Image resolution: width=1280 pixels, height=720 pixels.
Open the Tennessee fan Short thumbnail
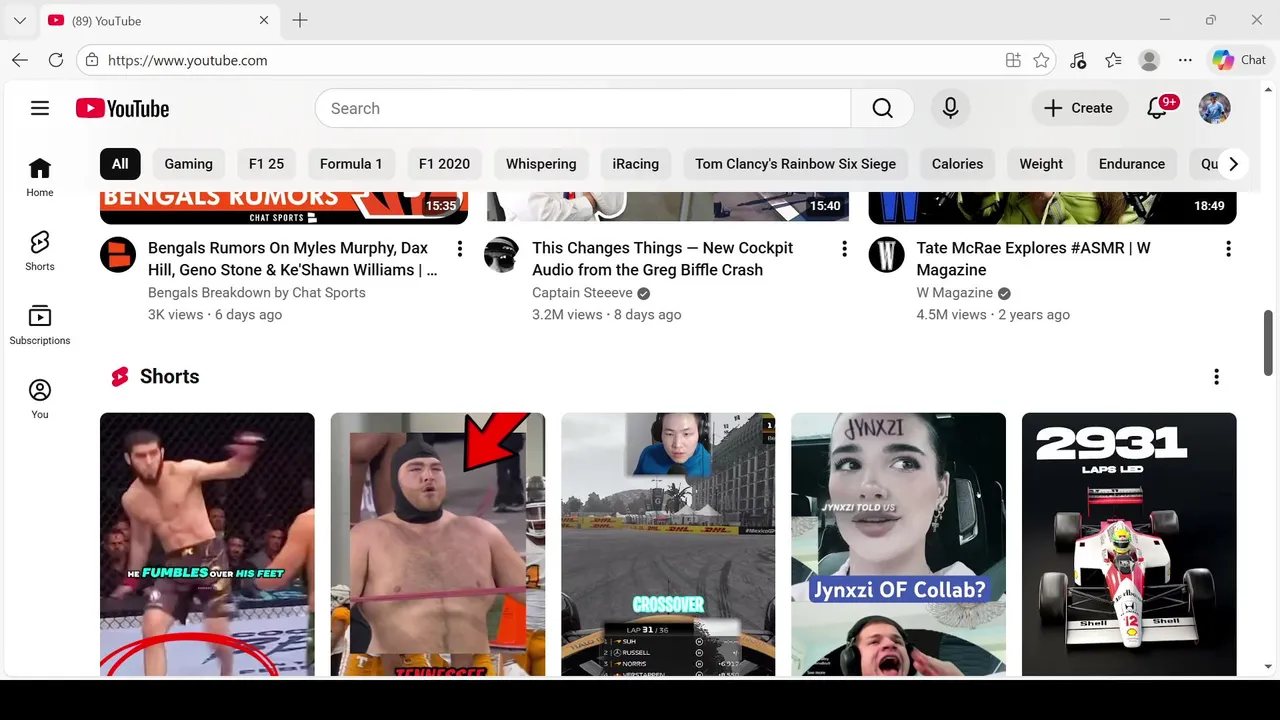(x=438, y=544)
